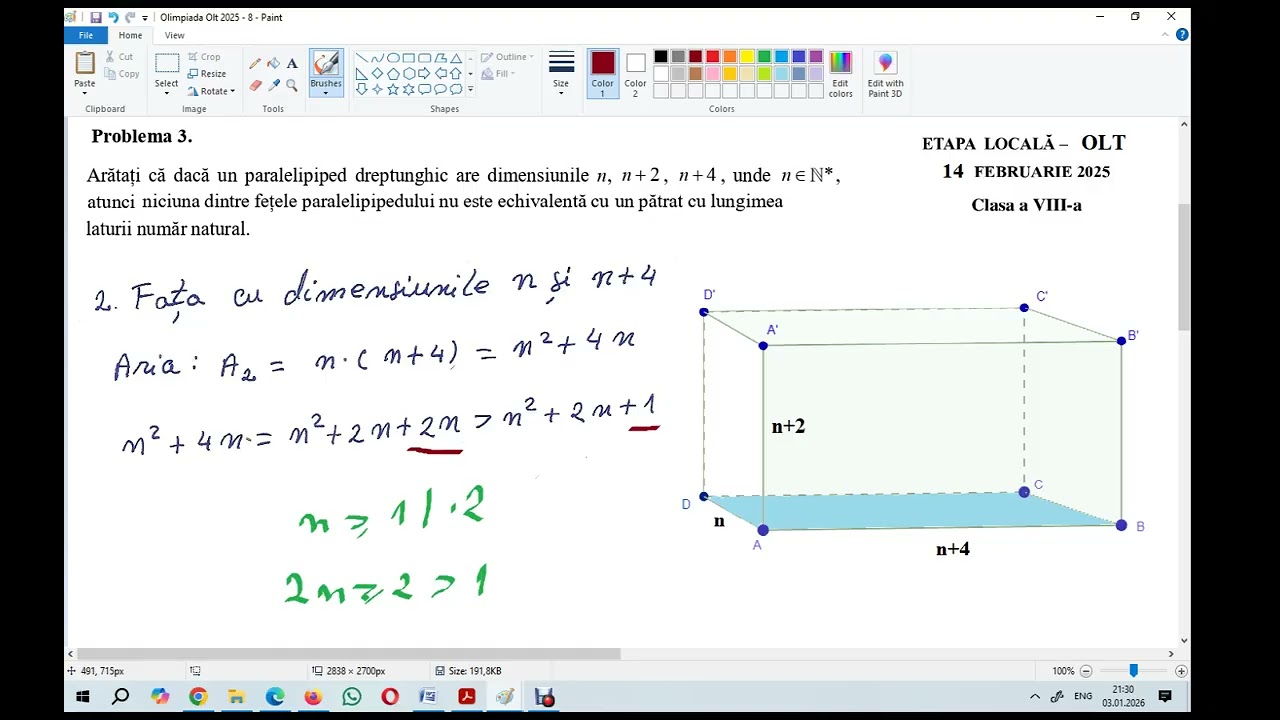
Task: Pick the black color swatch
Action: (661, 57)
